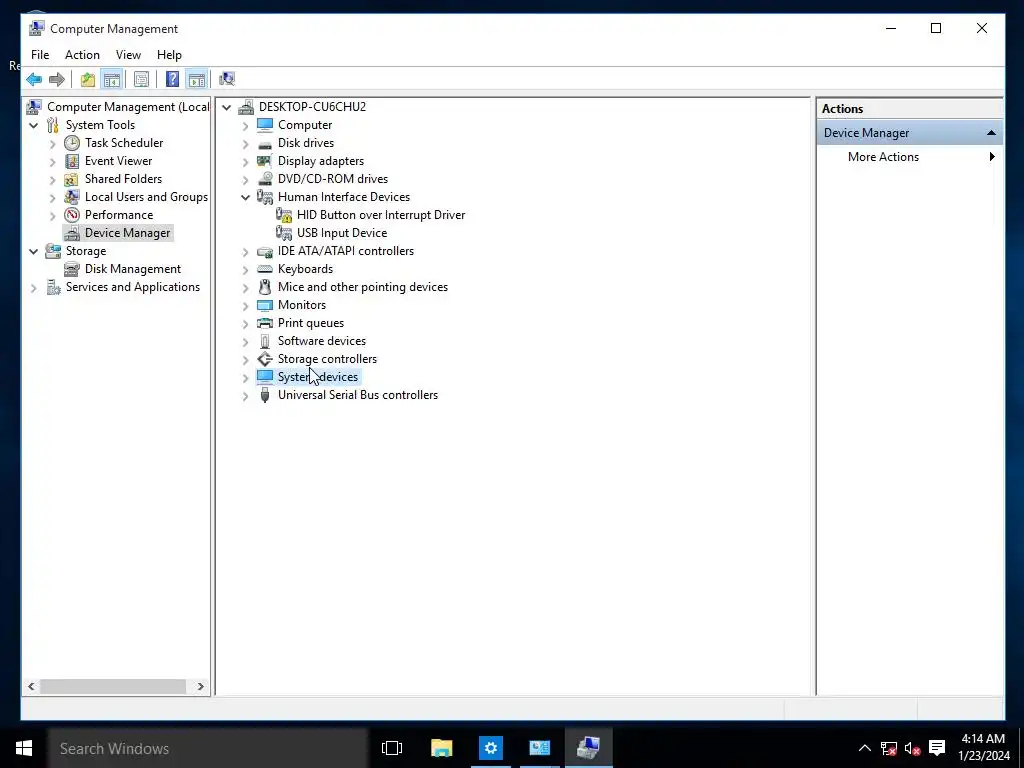
Task: Select the Print queues icon
Action: [264, 323]
